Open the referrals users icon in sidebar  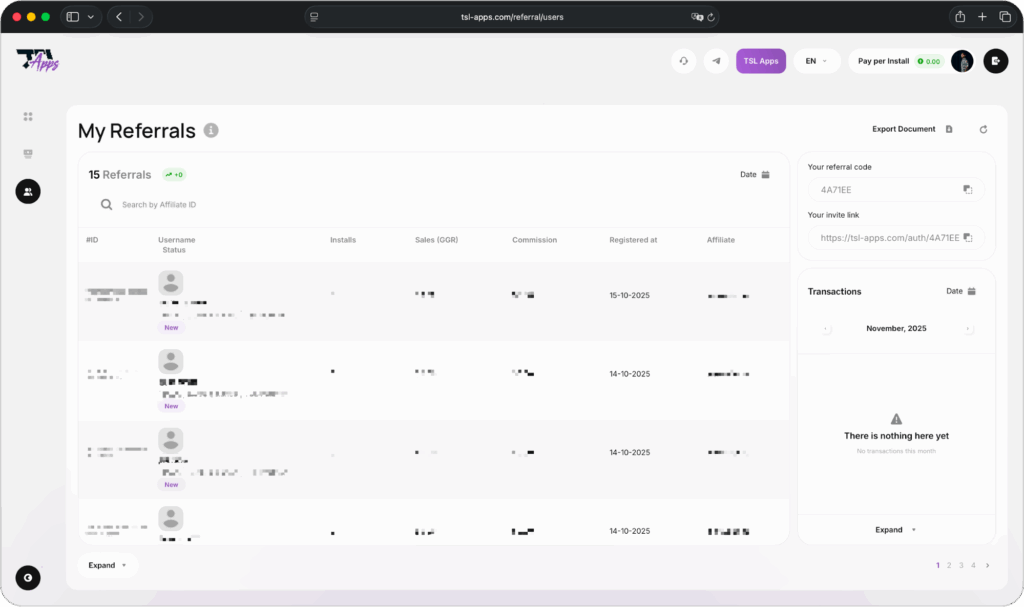[28, 191]
